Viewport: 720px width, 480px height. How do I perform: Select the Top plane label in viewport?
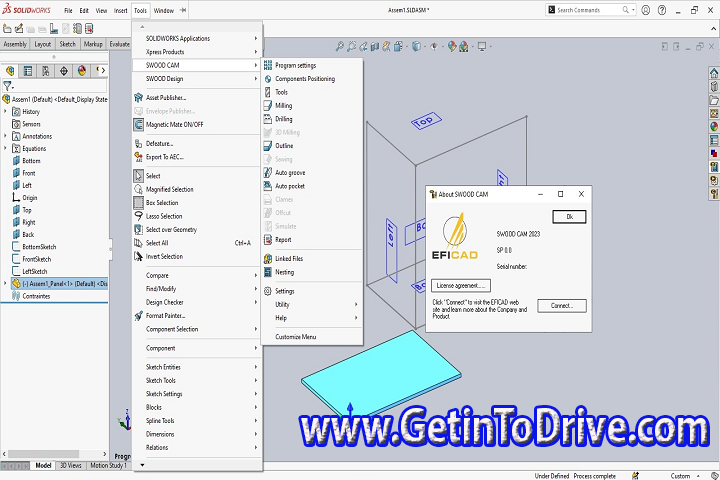426,121
